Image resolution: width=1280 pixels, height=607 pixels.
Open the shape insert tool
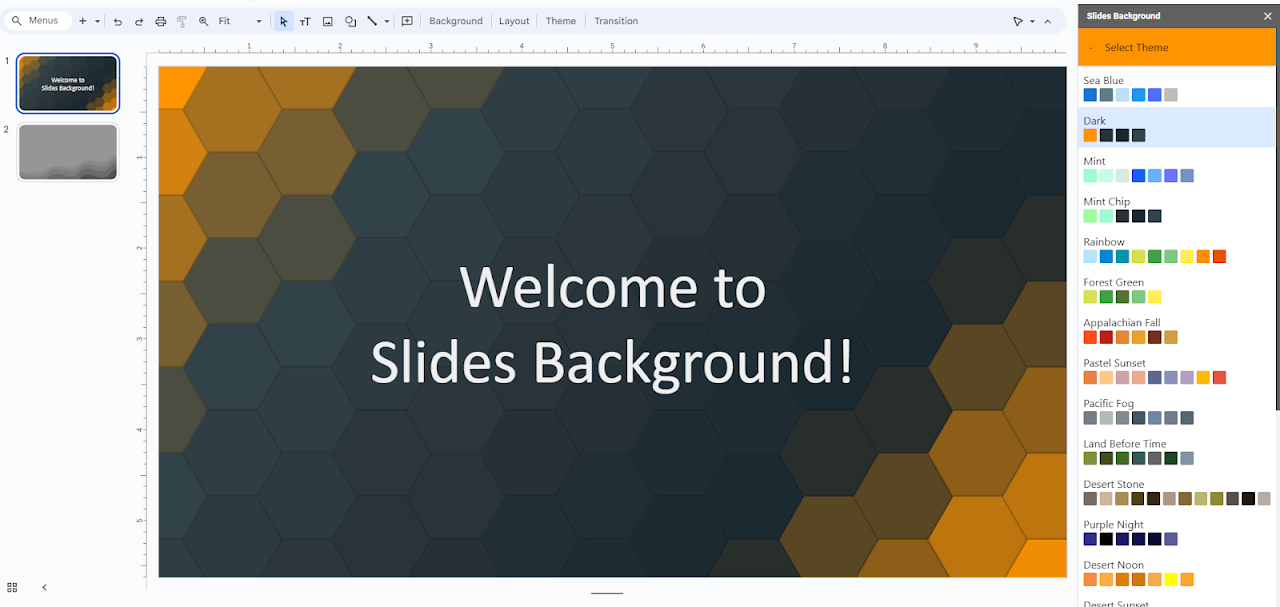click(350, 21)
